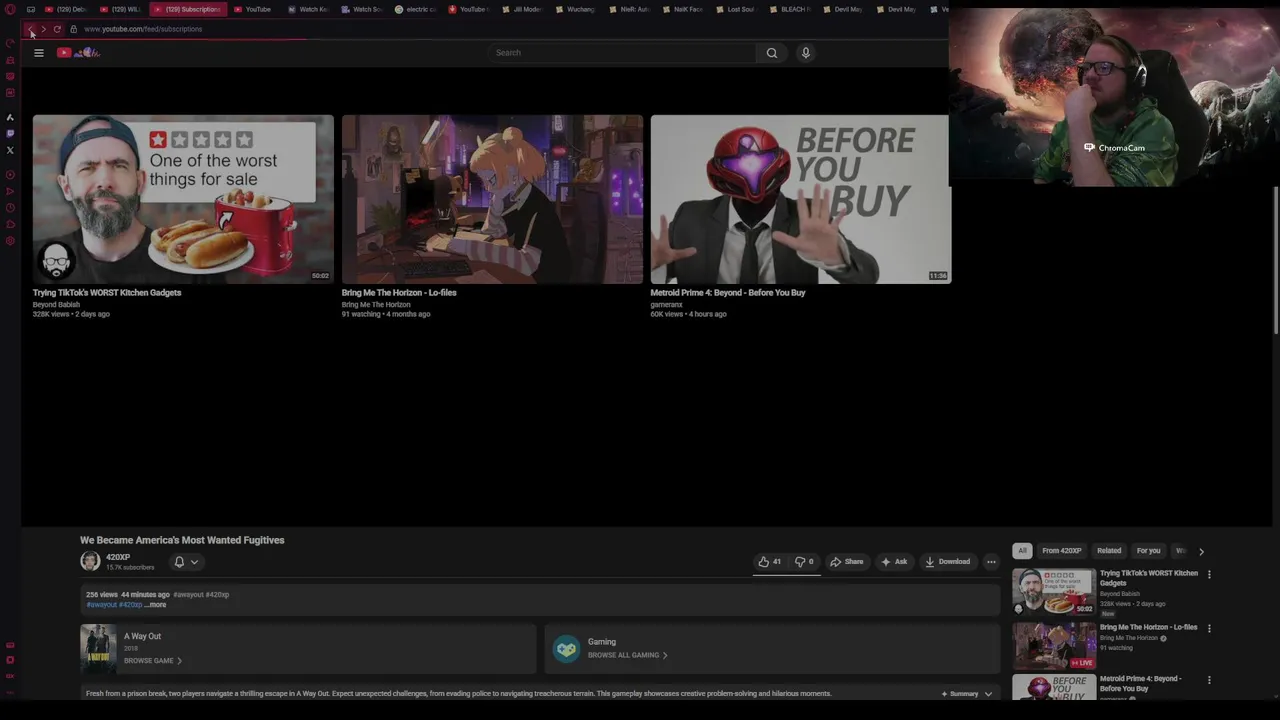The height and width of the screenshot is (720, 1280).
Task: Open the 420XP channel avatar
Action: point(90,561)
